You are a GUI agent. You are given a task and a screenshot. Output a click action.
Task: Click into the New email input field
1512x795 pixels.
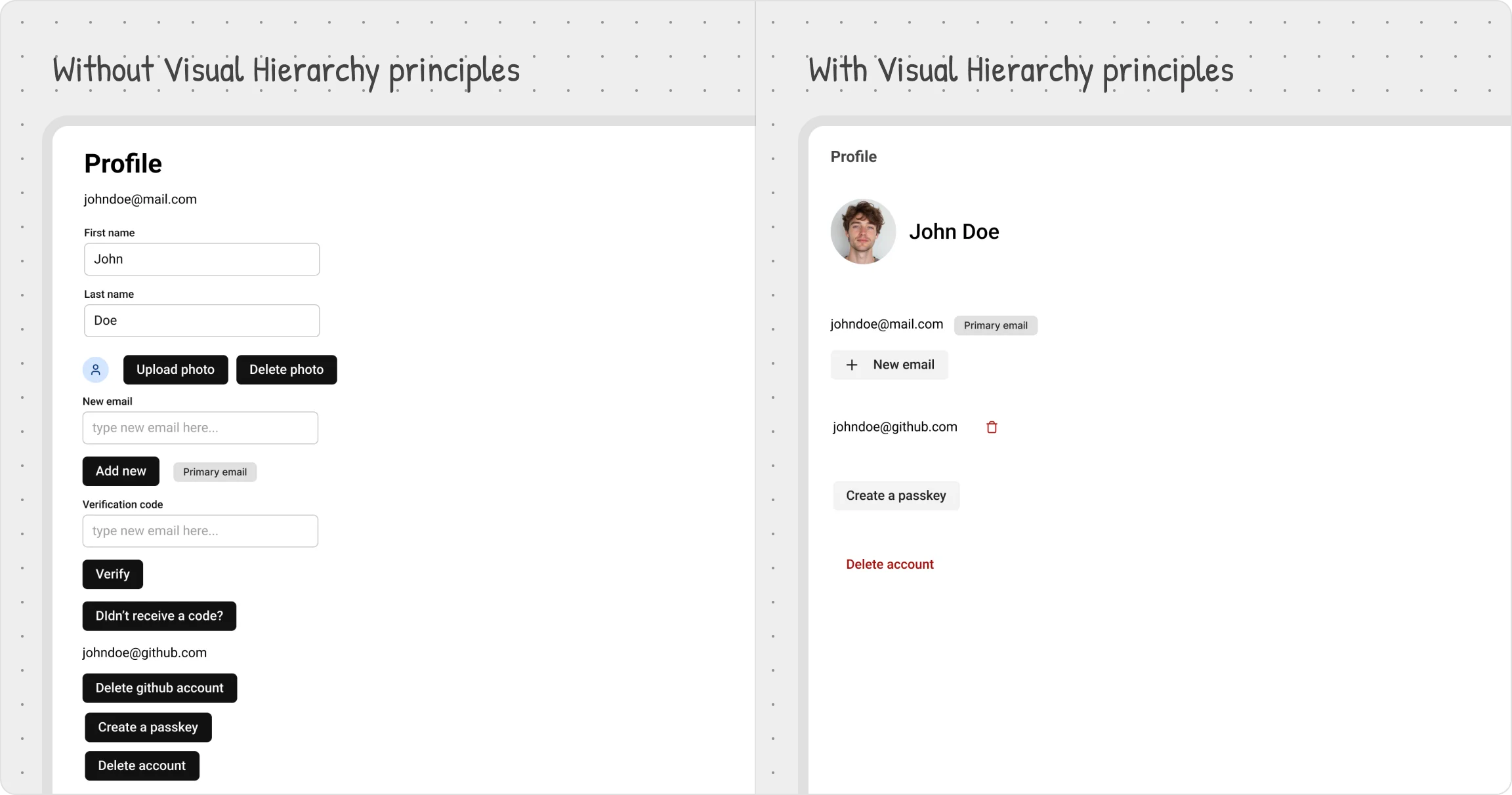(x=200, y=428)
